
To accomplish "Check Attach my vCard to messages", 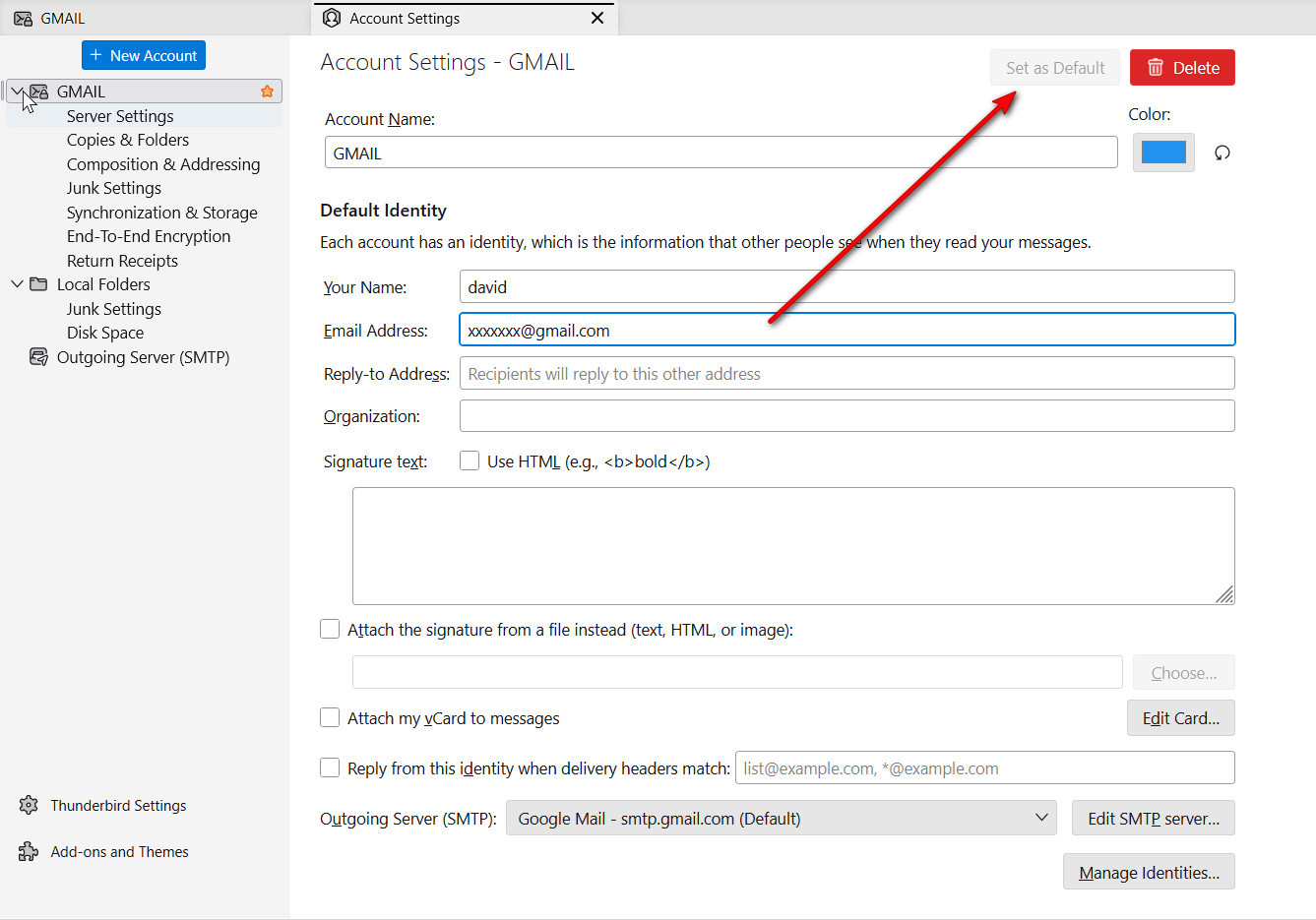I will pos(330,718).
